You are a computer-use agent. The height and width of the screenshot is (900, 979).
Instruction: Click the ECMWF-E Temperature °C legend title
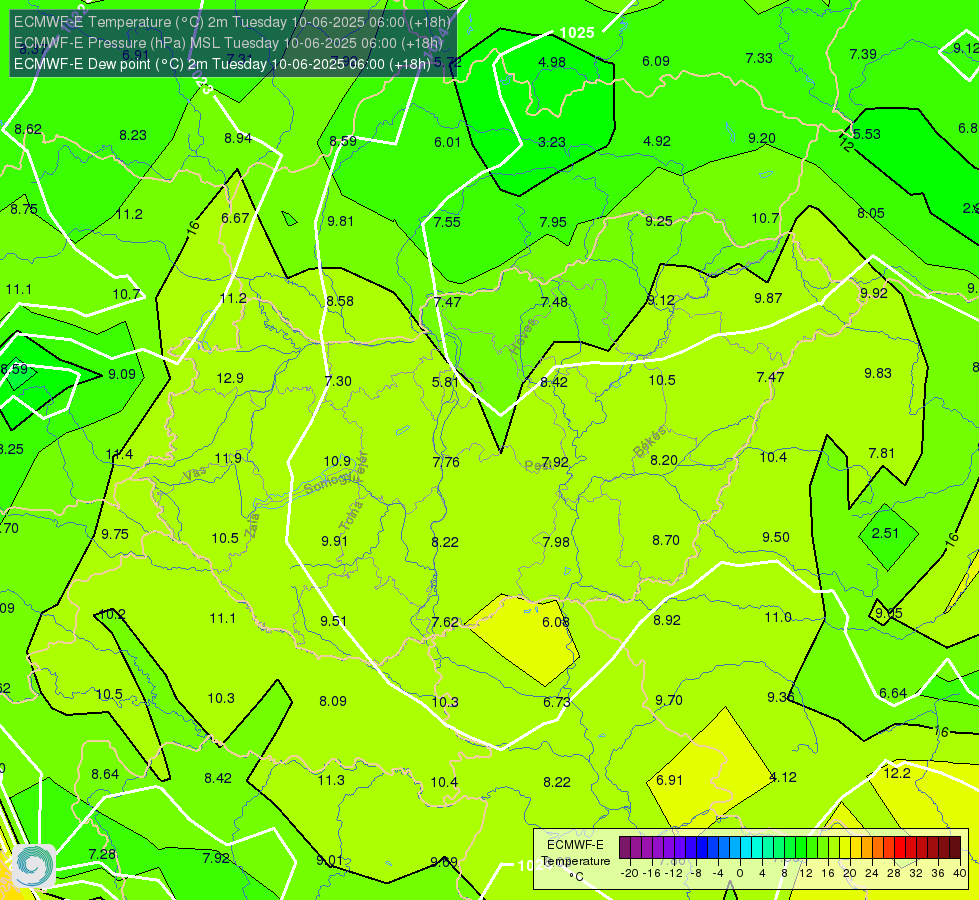tap(575, 861)
